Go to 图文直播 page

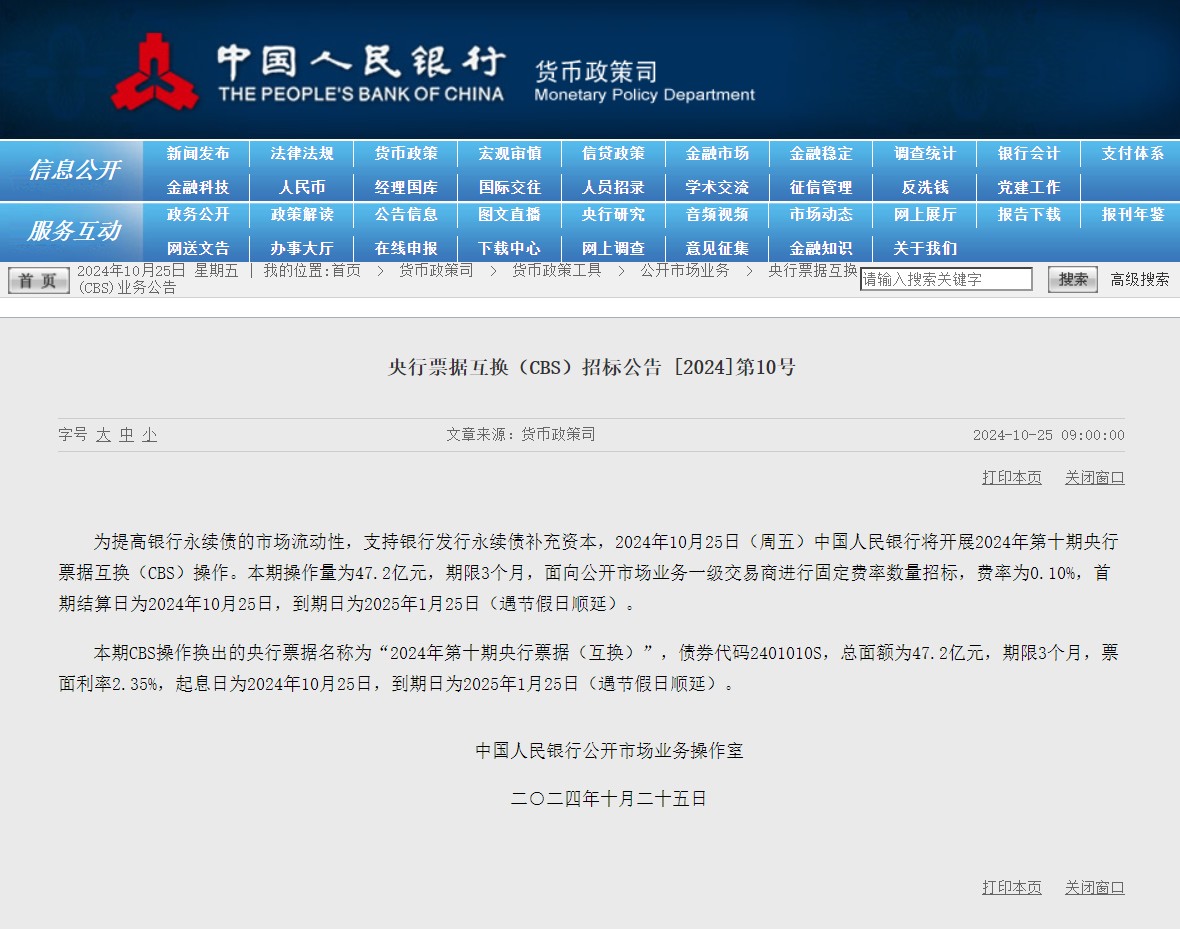point(509,215)
